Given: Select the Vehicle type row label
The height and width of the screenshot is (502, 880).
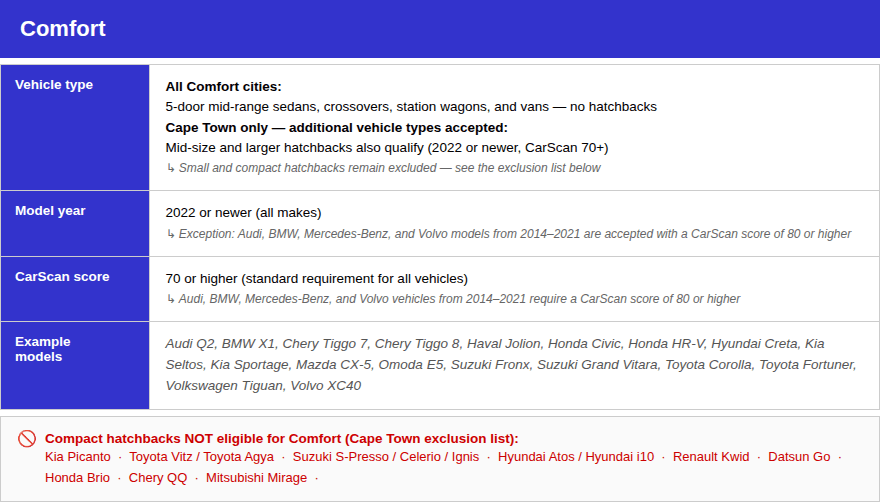Looking at the screenshot, I should click(54, 85).
